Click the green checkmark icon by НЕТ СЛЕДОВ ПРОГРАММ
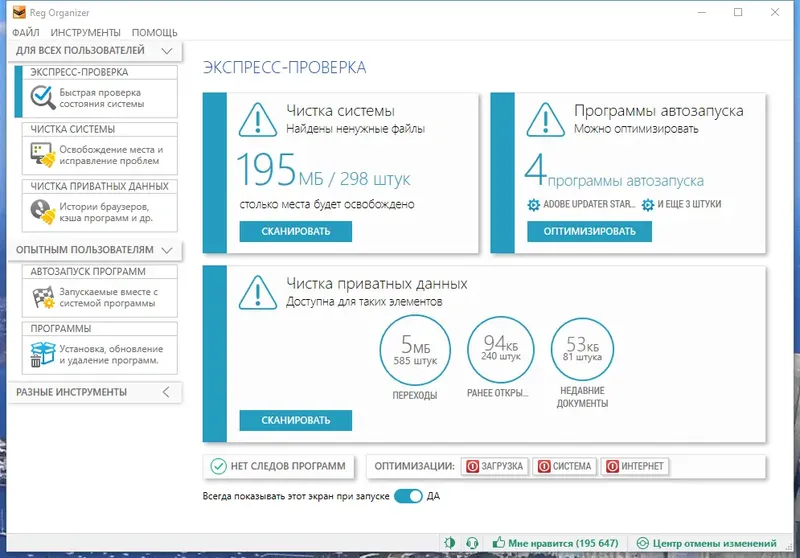Viewport: 800px width, 558px height. 218,466
